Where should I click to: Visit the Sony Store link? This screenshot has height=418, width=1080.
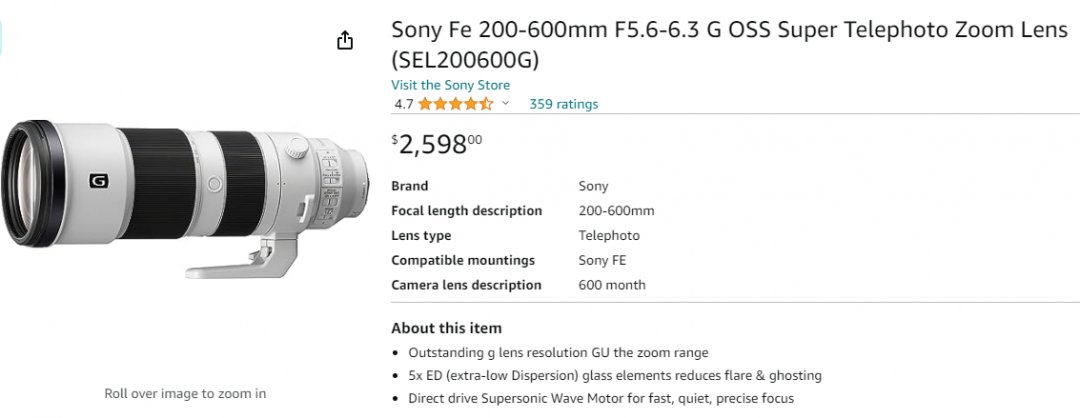(450, 85)
